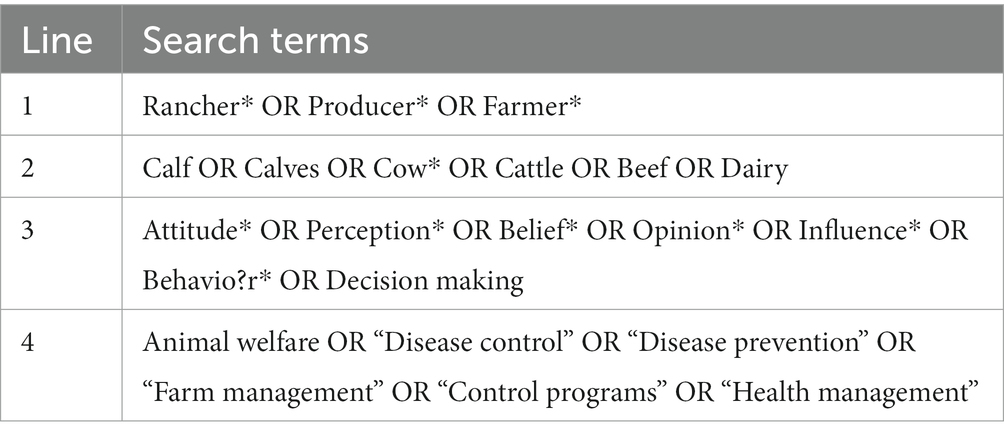1004x439 pixels.
Task: Select line number 3 cell
Action: 61,253
